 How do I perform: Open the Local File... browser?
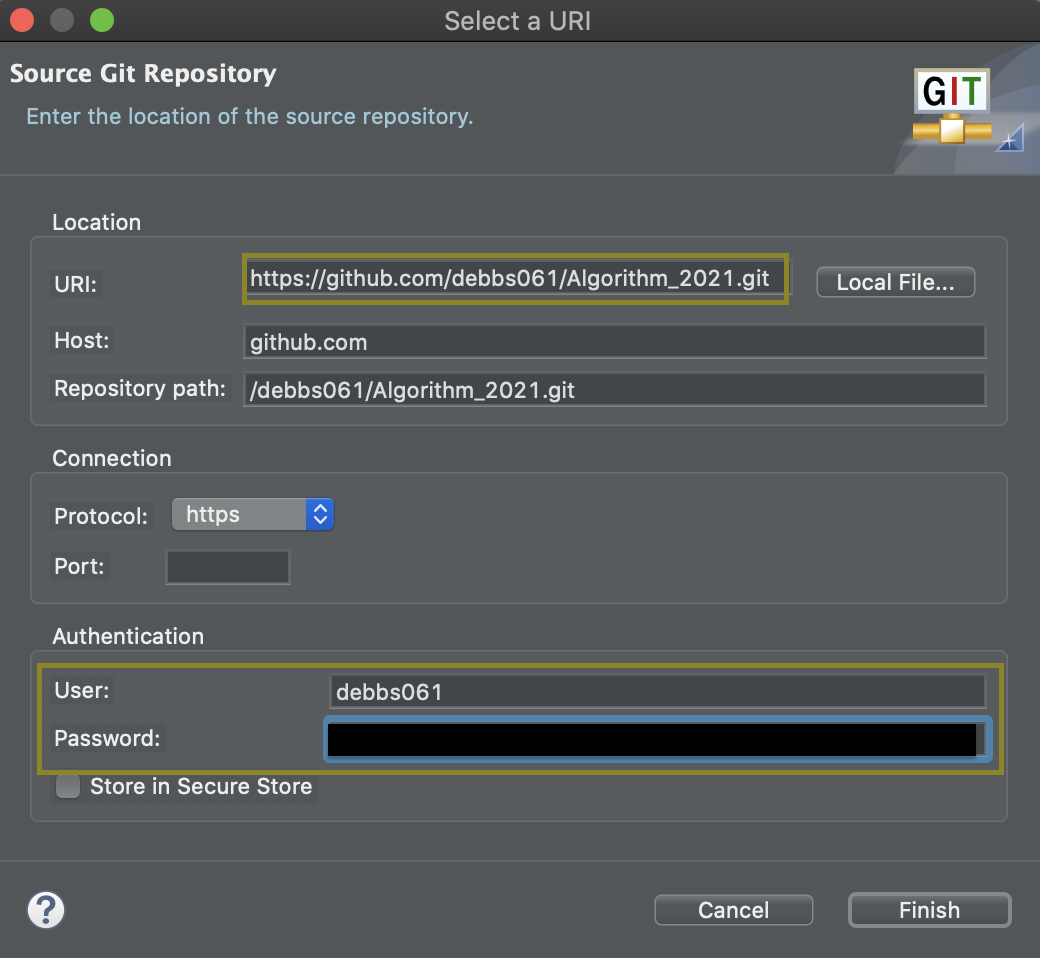point(895,282)
